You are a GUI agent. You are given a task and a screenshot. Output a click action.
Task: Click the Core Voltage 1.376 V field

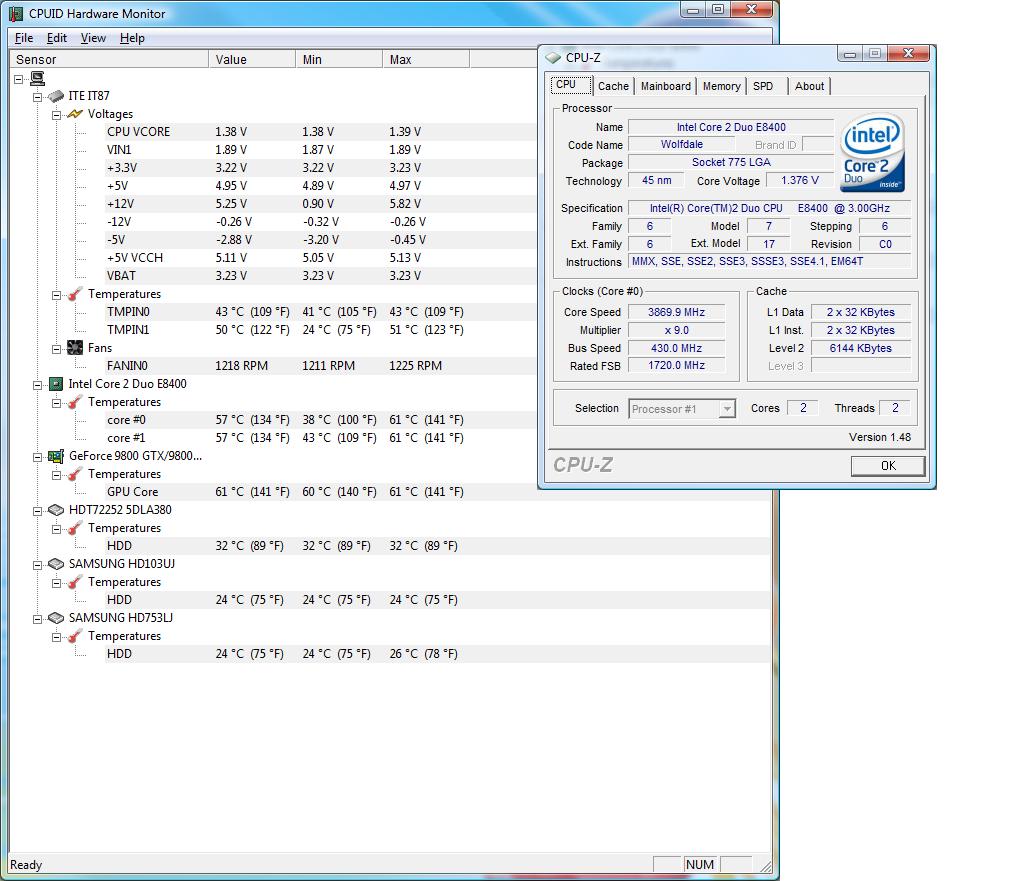tap(799, 180)
